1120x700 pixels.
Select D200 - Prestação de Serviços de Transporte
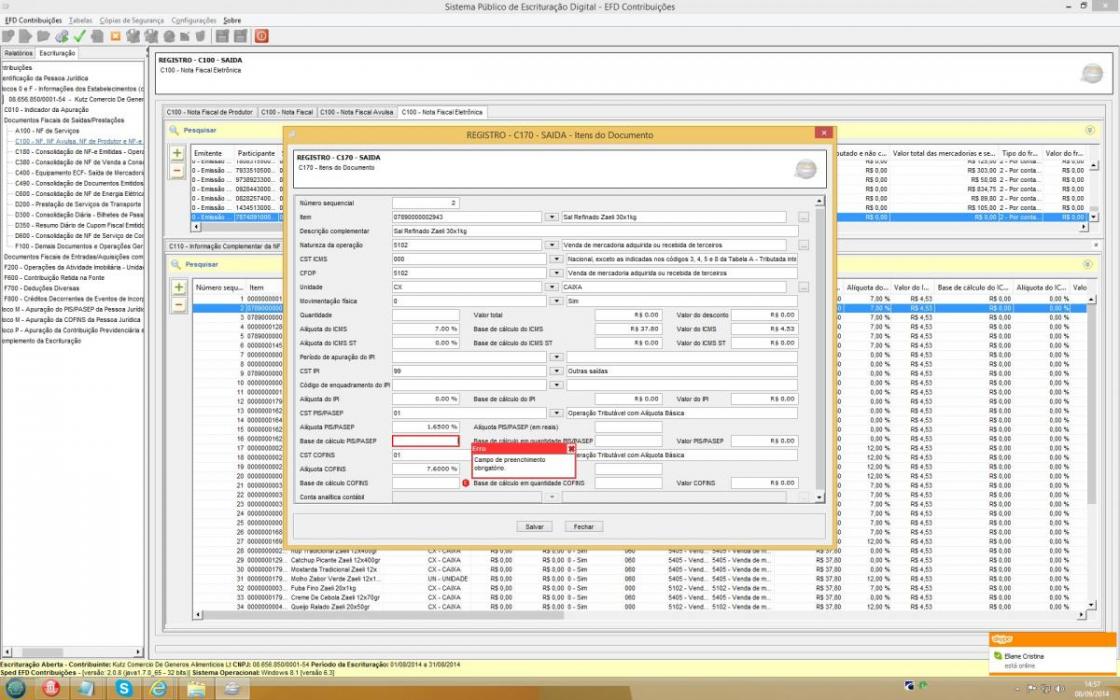point(79,204)
